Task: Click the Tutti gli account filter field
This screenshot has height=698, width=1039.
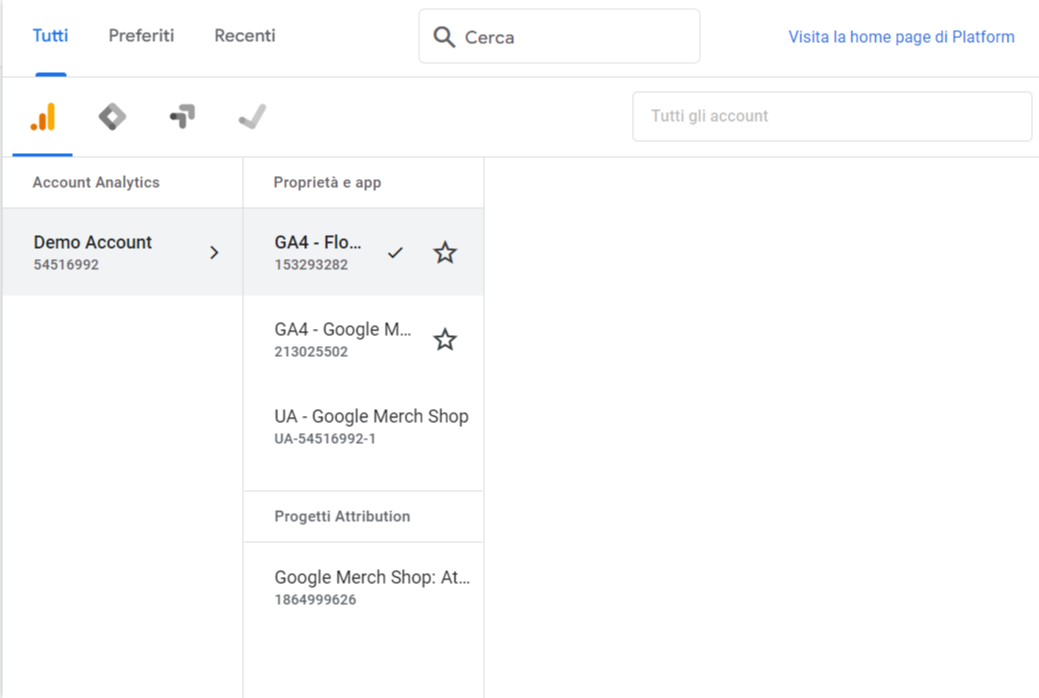Action: tap(832, 116)
